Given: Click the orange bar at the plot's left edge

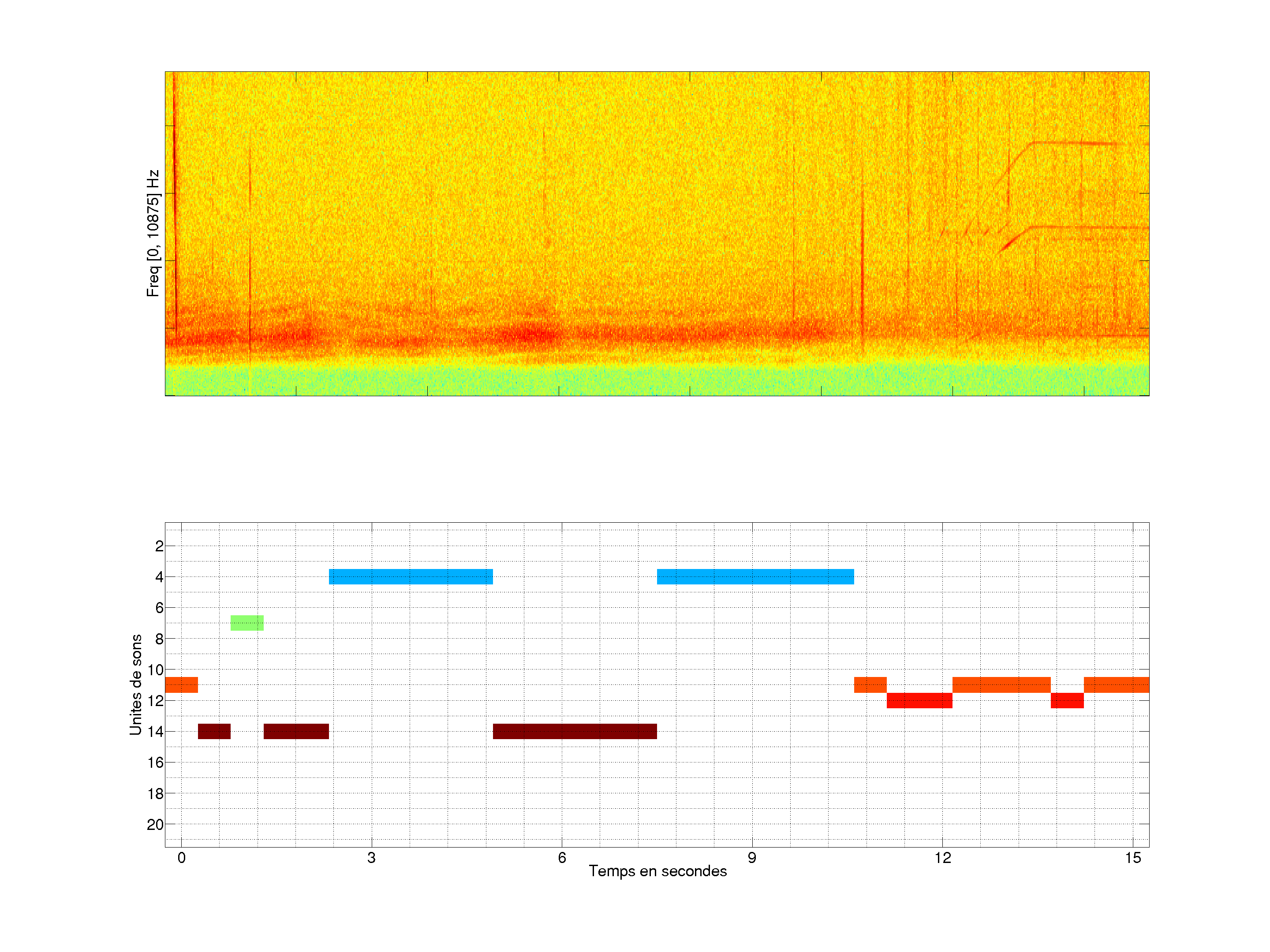Looking at the screenshot, I should [x=181, y=684].
